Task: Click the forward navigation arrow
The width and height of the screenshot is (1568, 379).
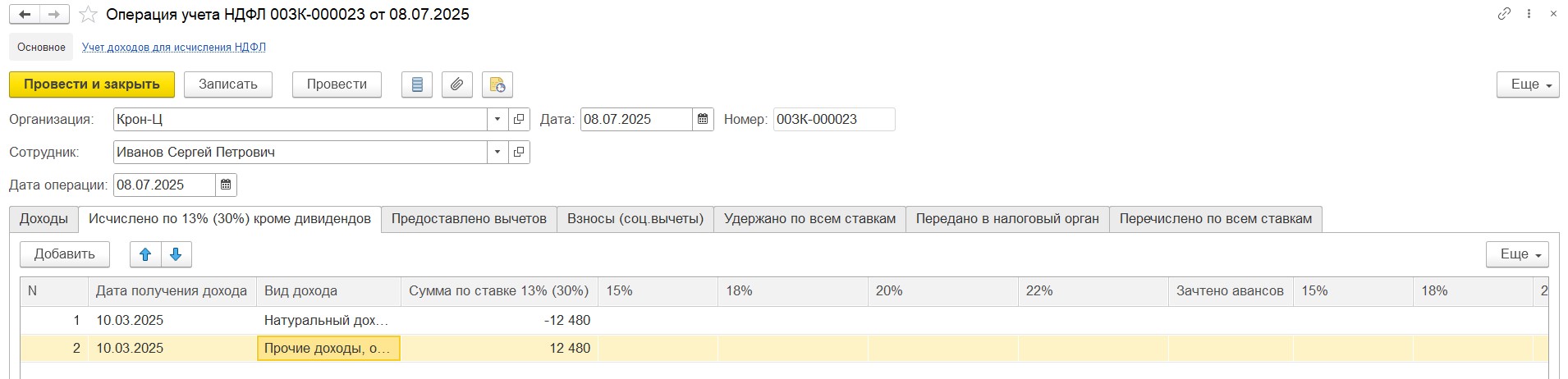Action: click(54, 15)
